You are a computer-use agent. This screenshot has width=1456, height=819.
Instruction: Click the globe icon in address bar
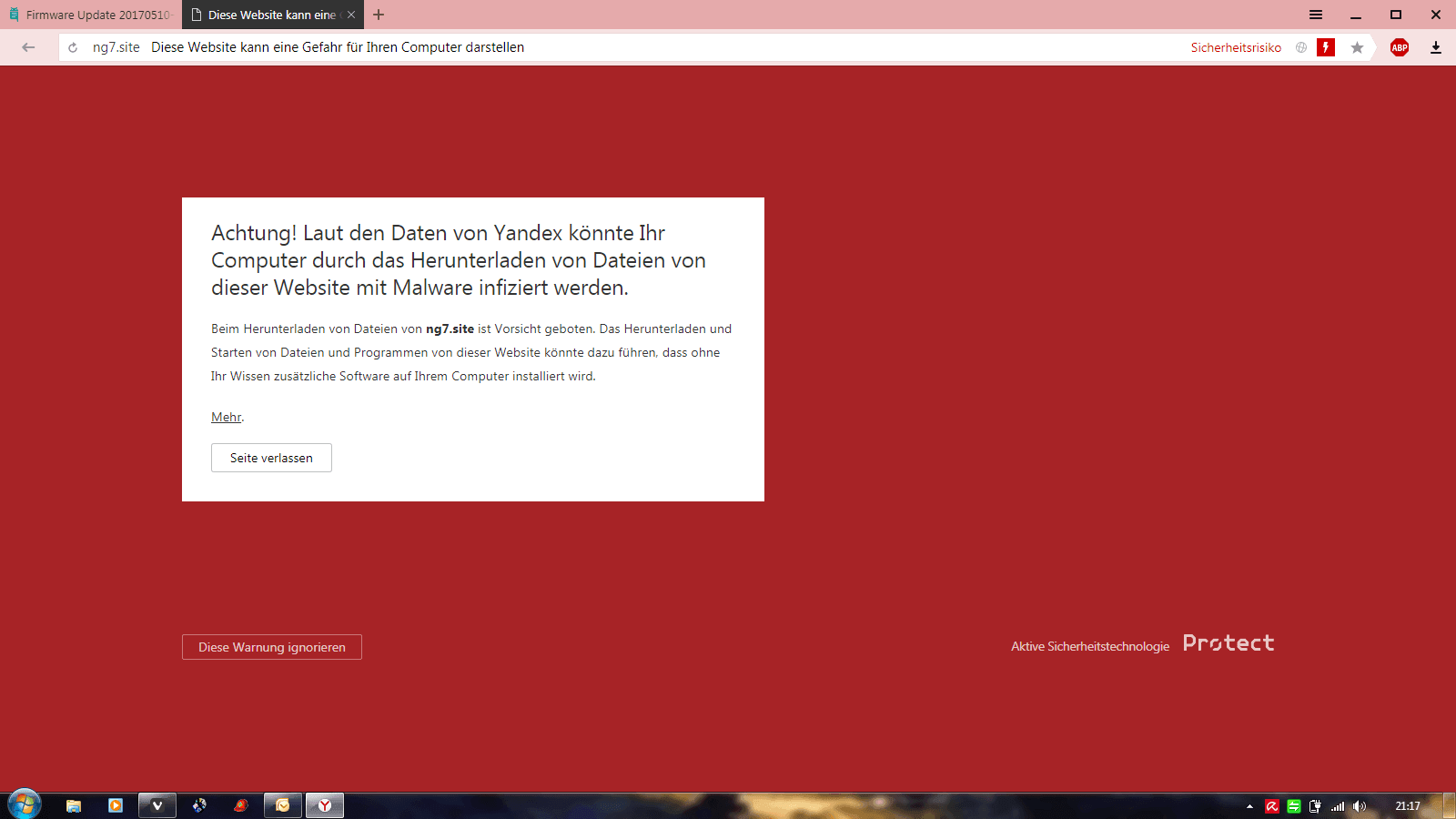tap(1301, 47)
